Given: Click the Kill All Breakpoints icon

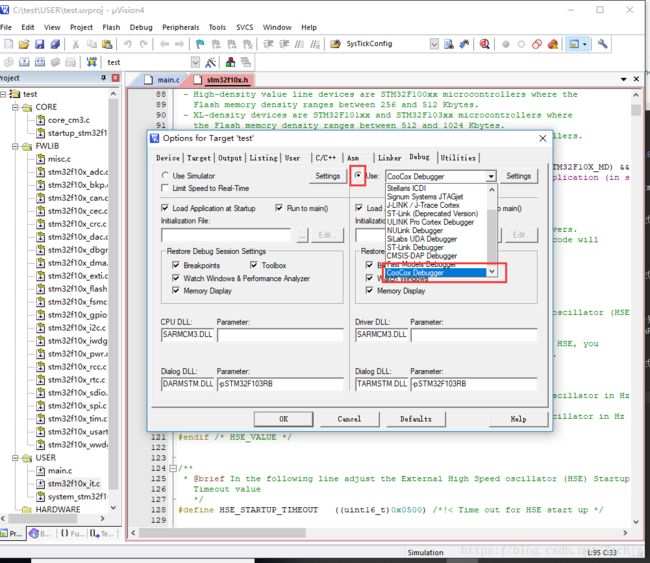Looking at the screenshot, I should pos(553,44).
